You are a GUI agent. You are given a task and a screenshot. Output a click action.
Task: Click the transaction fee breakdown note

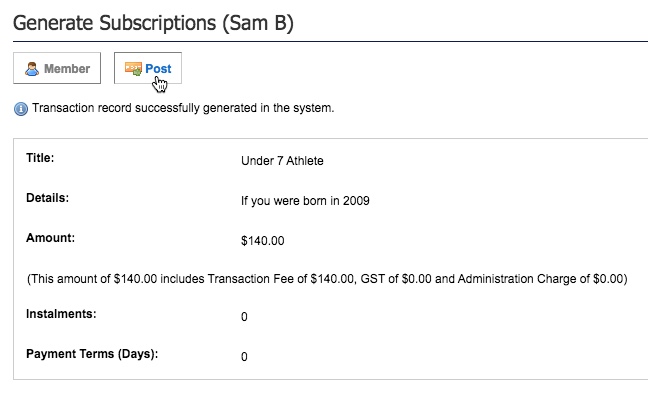(x=327, y=279)
